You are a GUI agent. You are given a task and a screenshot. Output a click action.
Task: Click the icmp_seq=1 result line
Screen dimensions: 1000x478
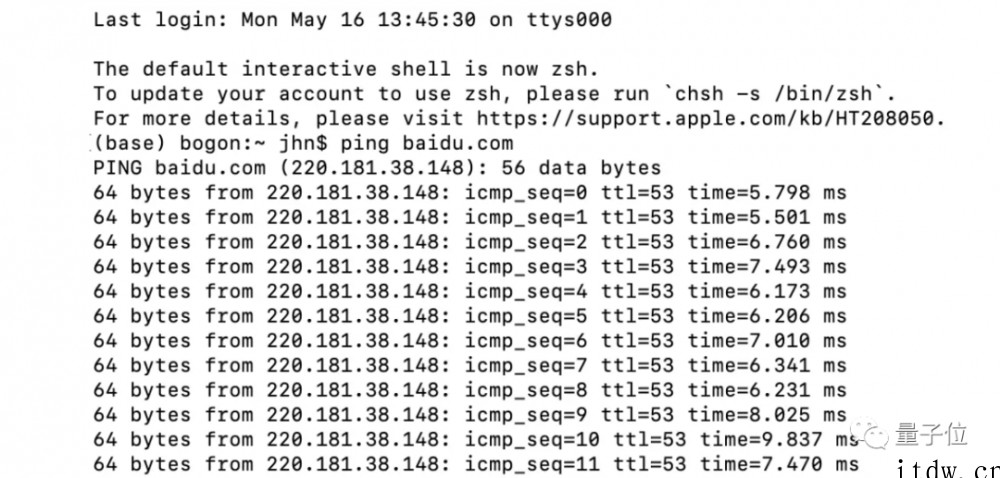tap(470, 217)
